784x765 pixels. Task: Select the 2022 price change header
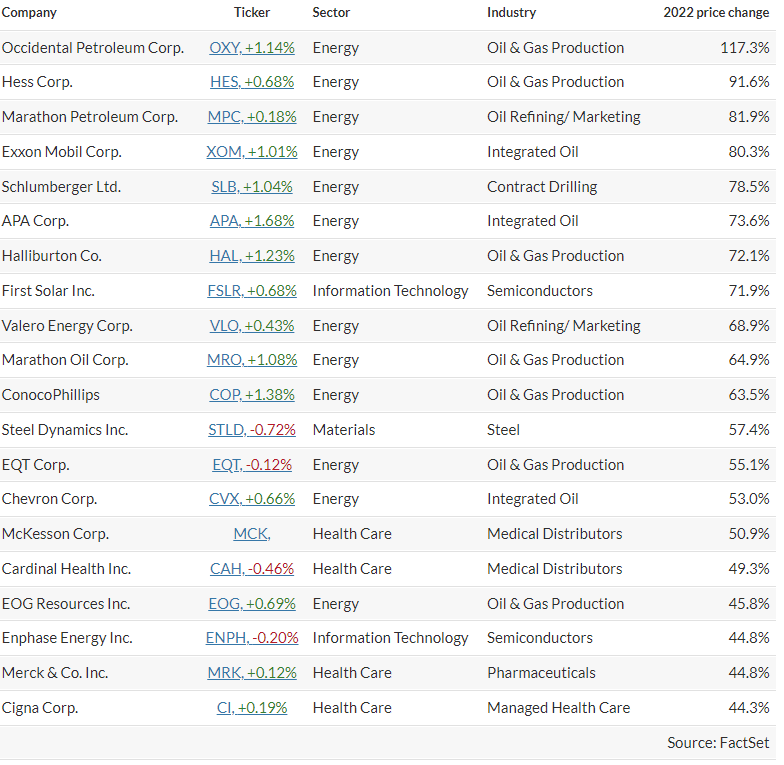click(x=716, y=13)
